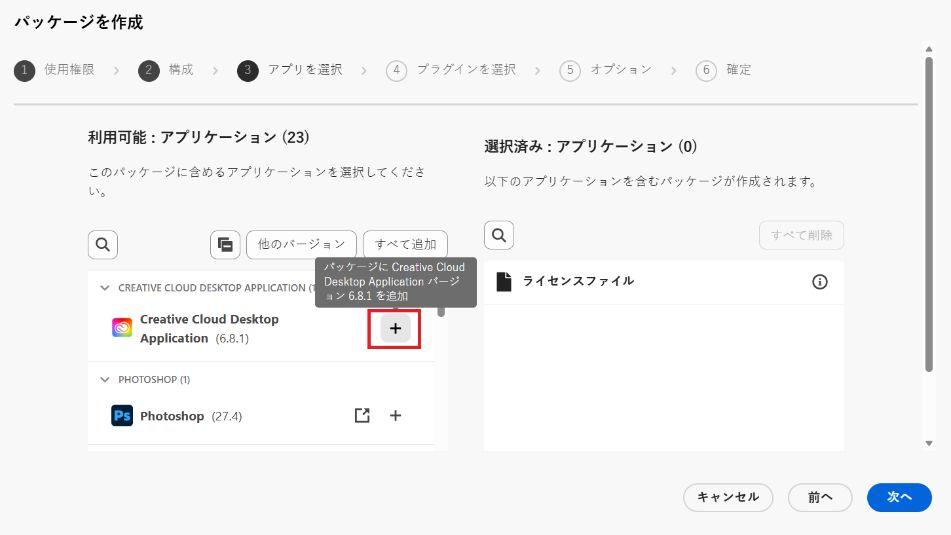
Task: Click the stacked windows icon beside 他のバージョン
Action: coord(225,244)
